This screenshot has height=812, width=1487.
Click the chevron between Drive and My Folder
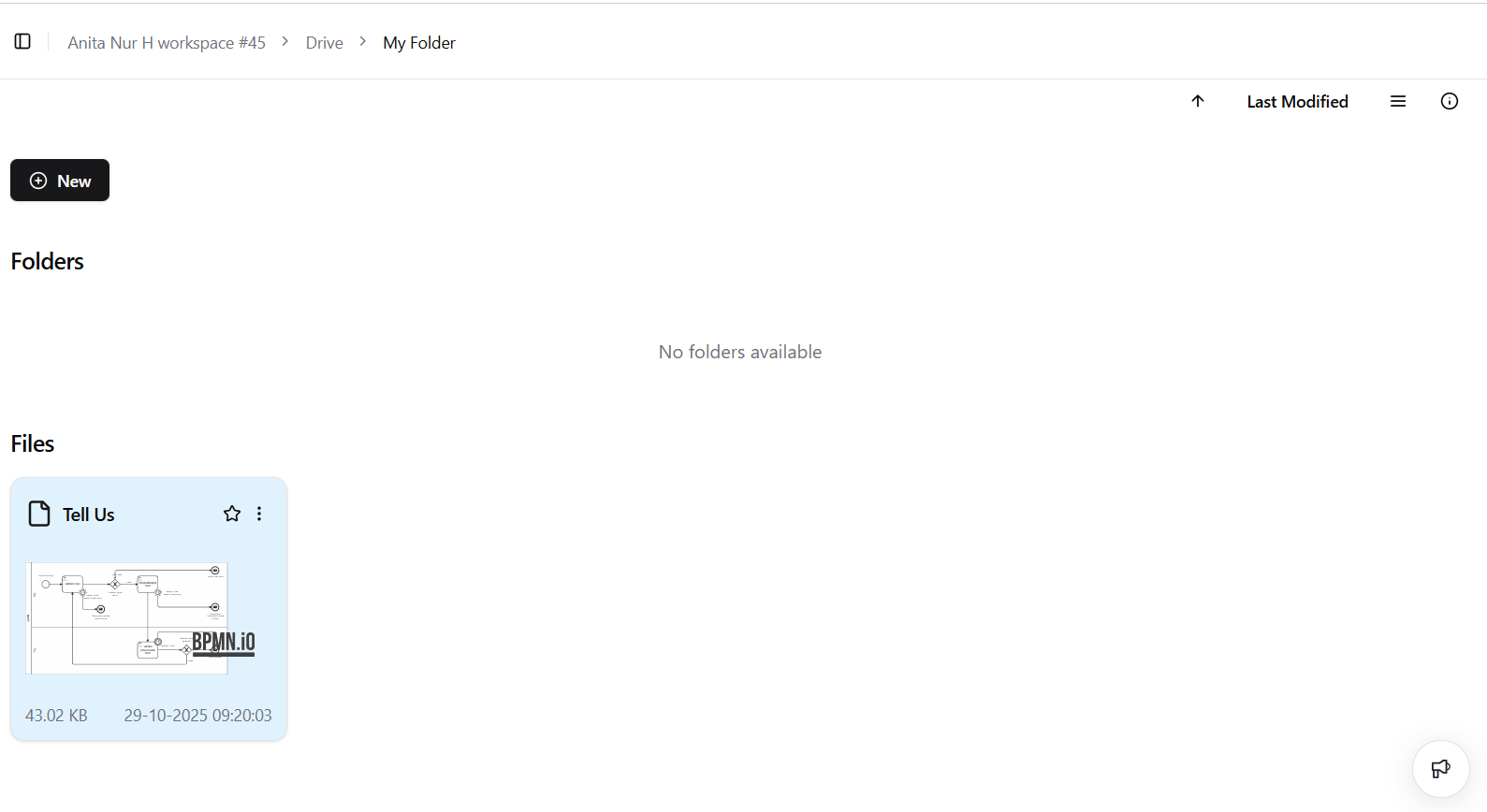pos(363,42)
